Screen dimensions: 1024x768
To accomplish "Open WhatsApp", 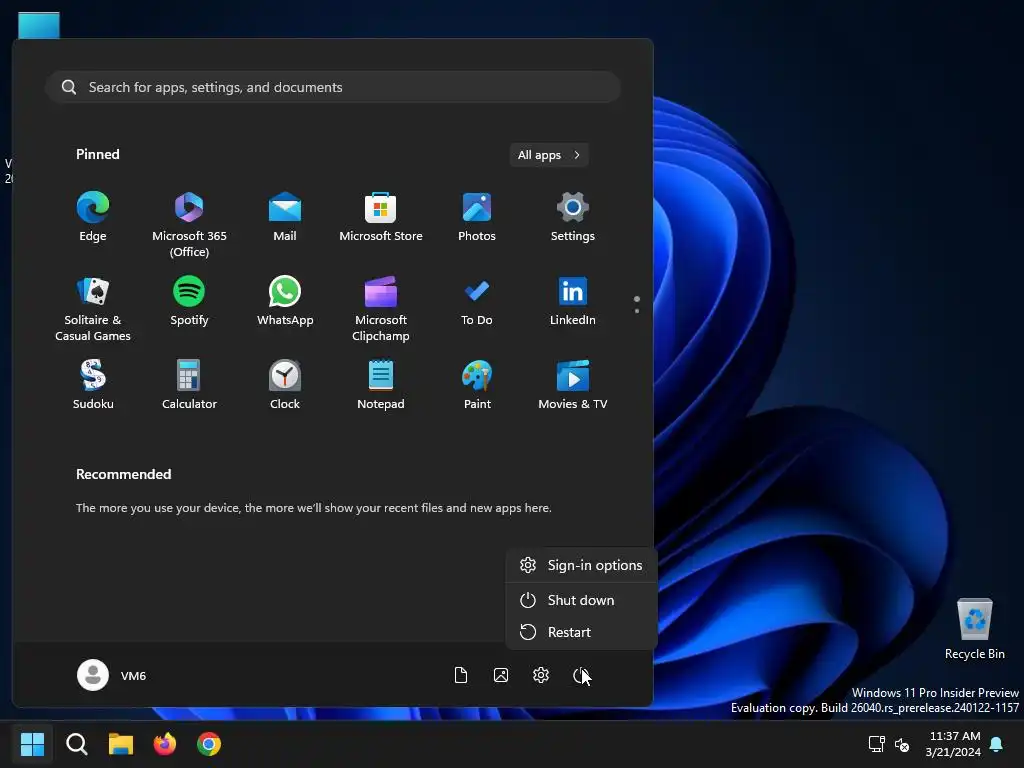I will pos(285,301).
